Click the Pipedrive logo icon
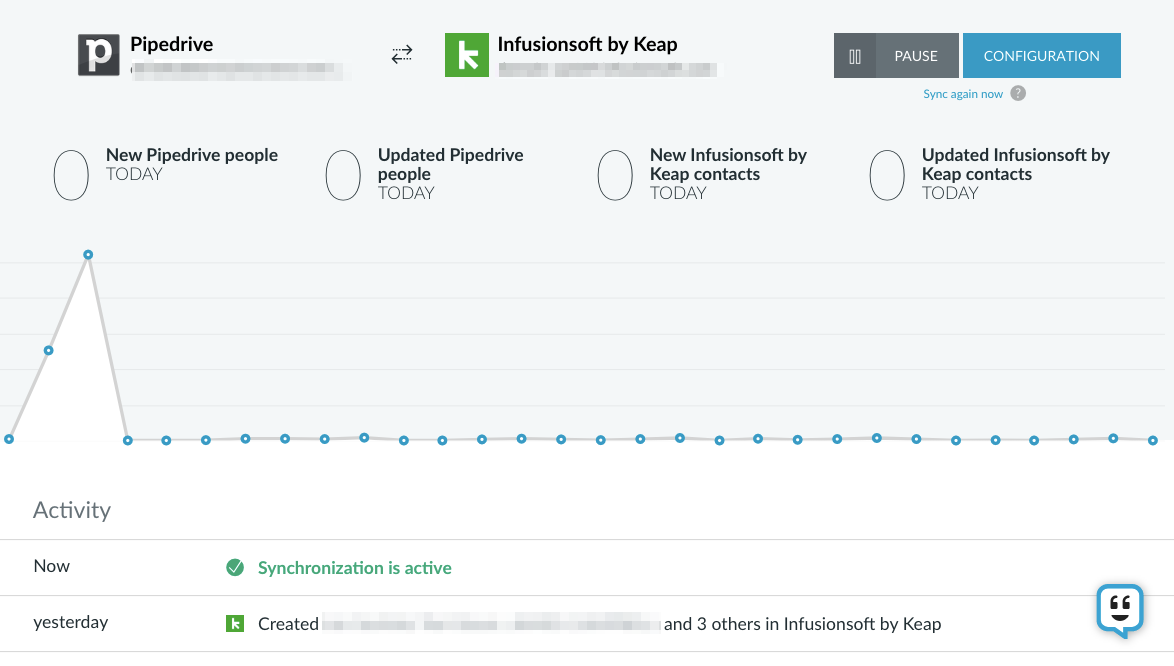Screen dimensions: 1174x666 tap(99, 55)
